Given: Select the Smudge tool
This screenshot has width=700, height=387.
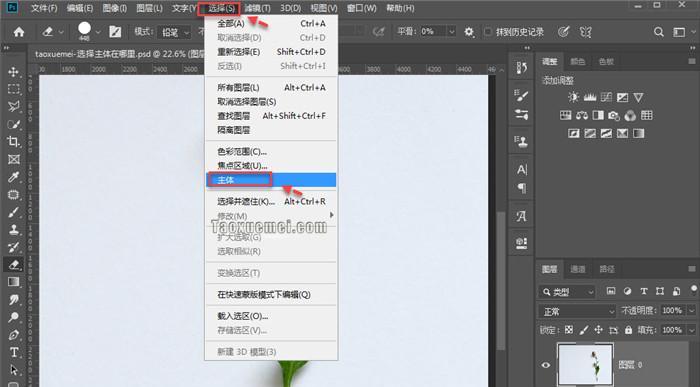Looking at the screenshot, I should pos(13,300).
